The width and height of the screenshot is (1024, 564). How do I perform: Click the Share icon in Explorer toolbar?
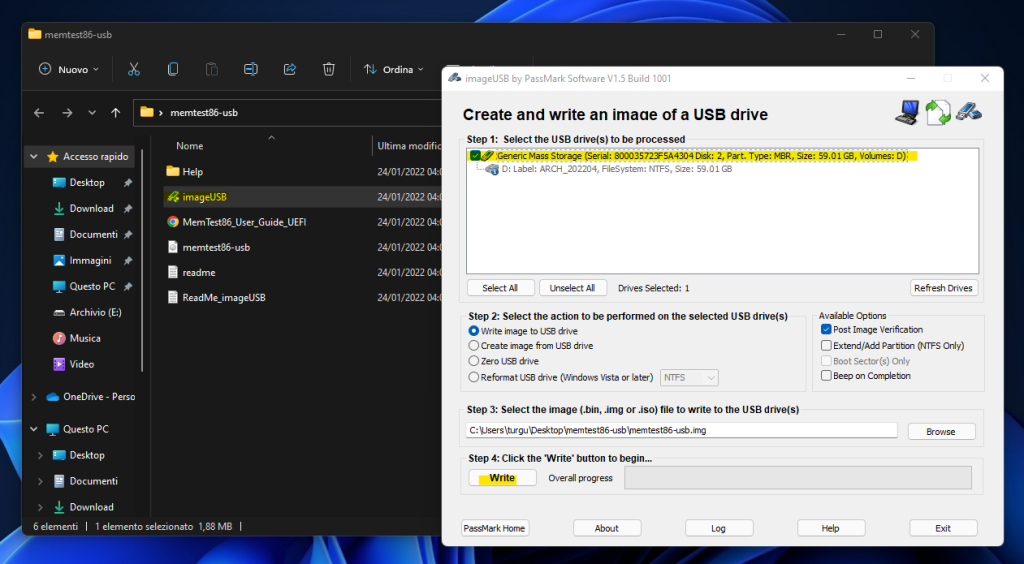290,69
